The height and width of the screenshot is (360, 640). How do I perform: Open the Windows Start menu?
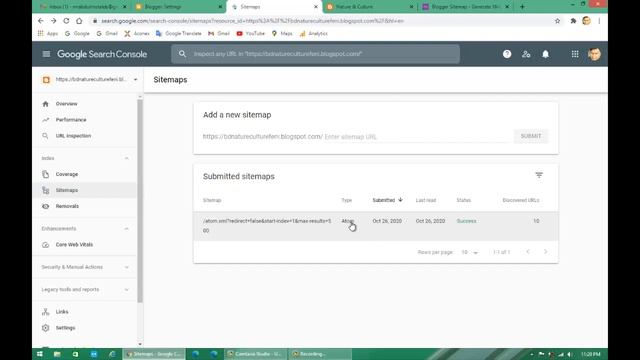tap(40, 354)
